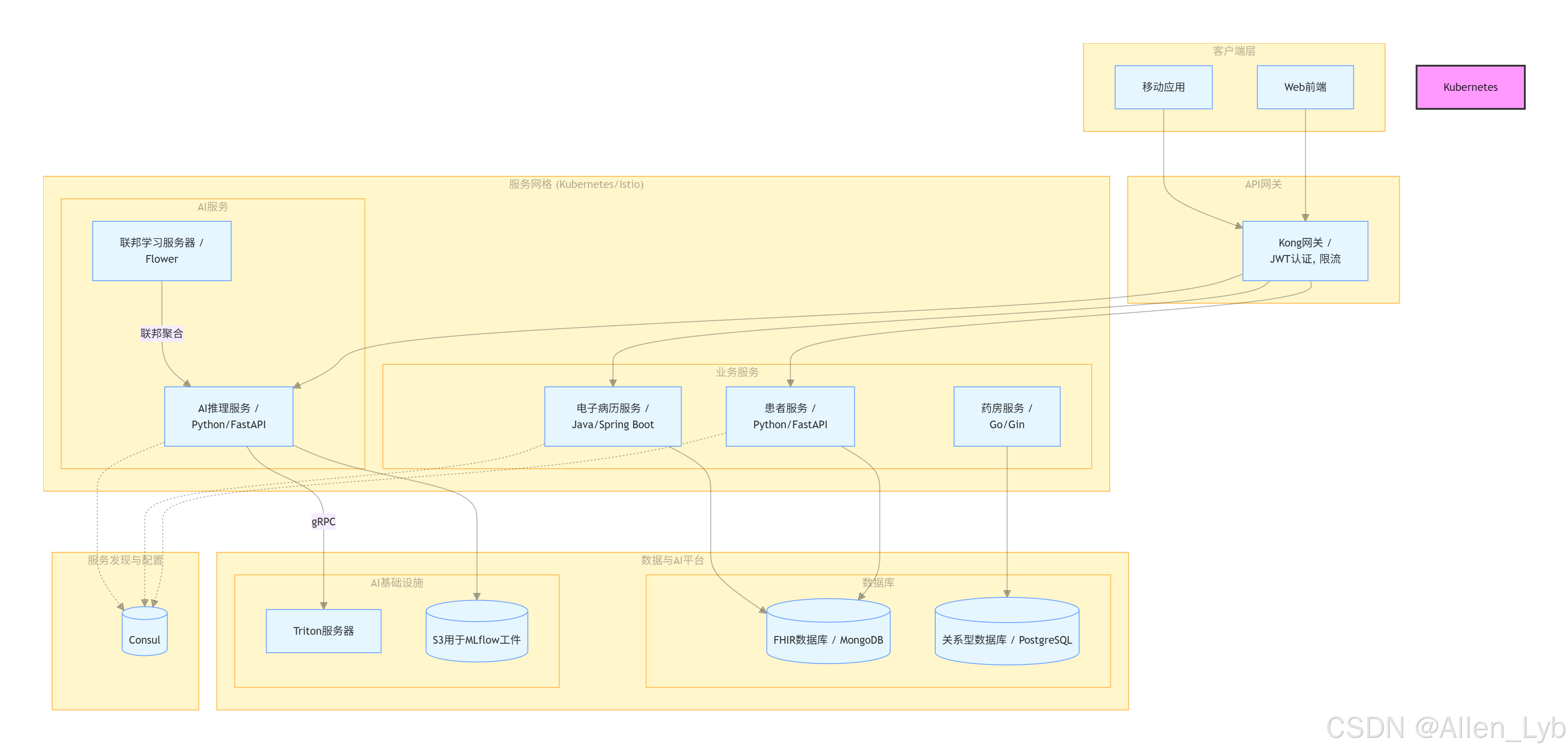Select the Triton服务器 node
Screen dimensions: 1568x753
pos(323,631)
